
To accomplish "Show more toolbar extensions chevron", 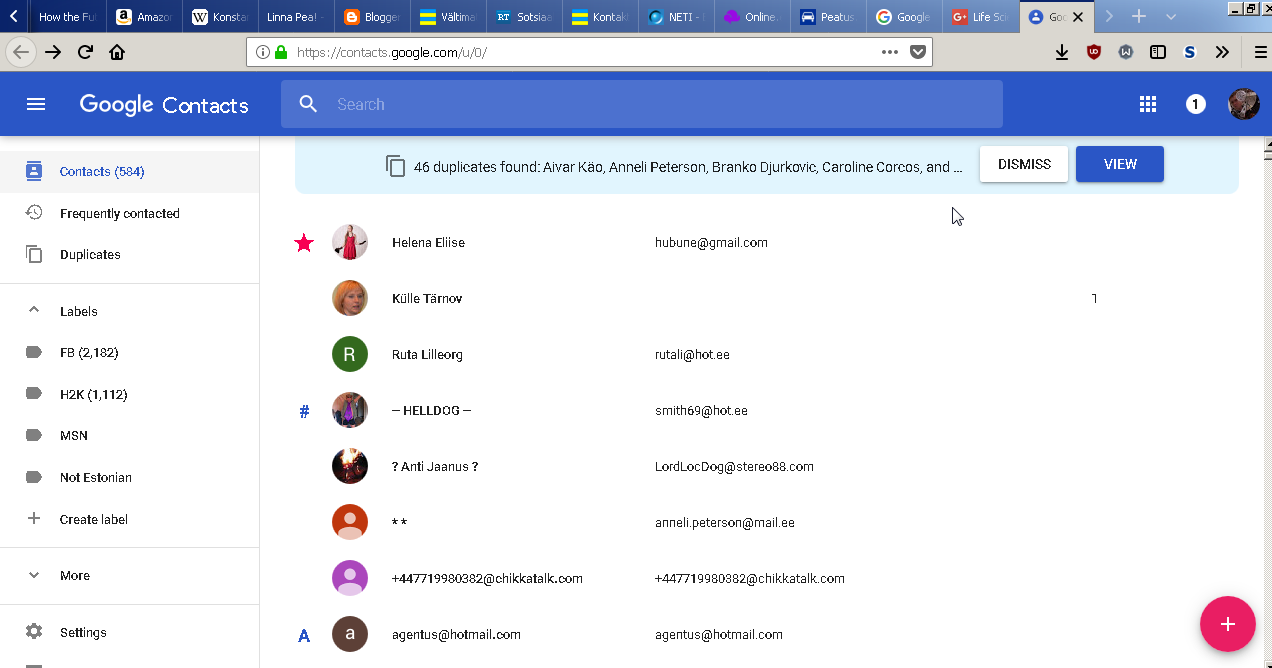I will [x=1222, y=52].
